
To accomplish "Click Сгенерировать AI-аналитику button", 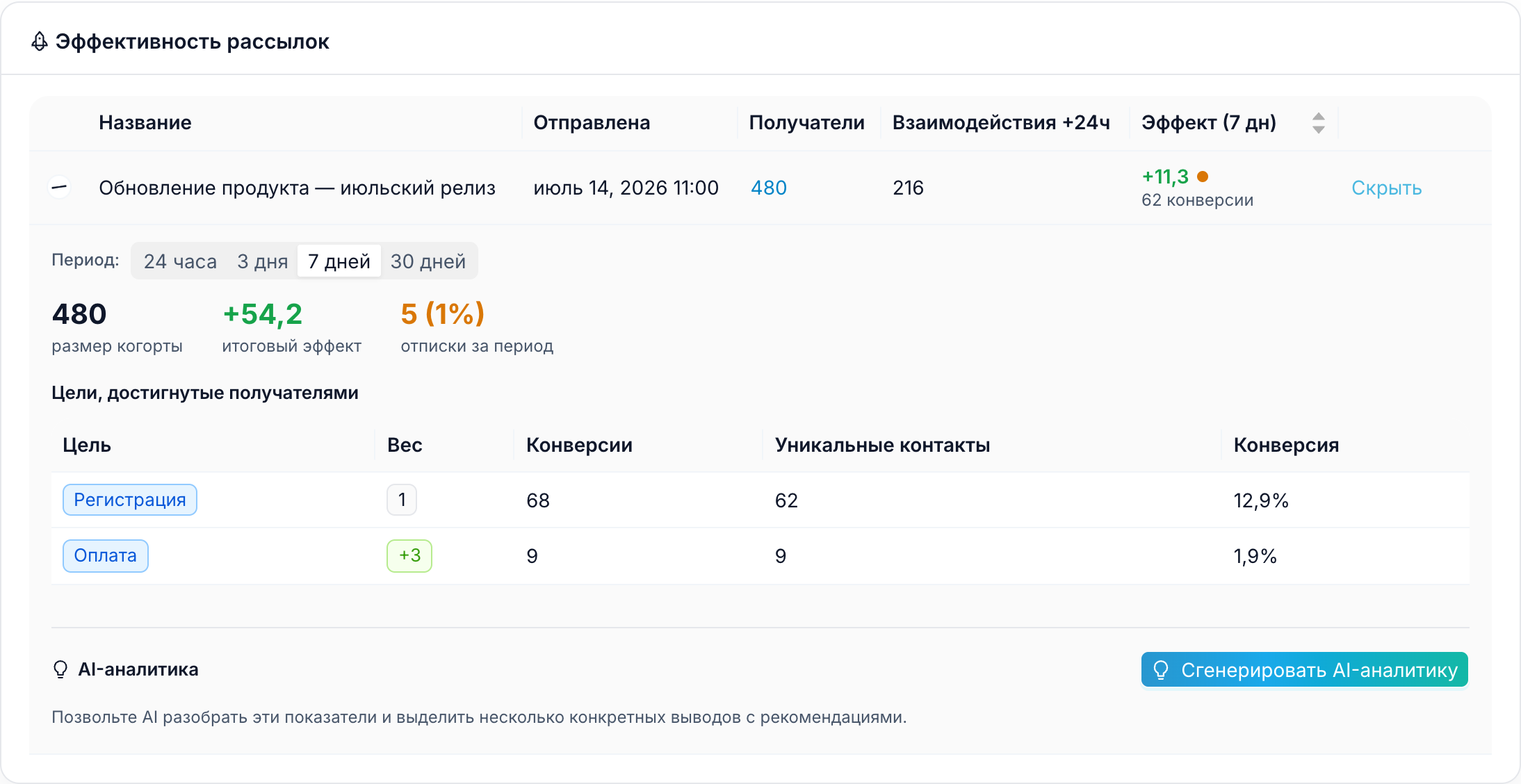I will (x=1304, y=669).
